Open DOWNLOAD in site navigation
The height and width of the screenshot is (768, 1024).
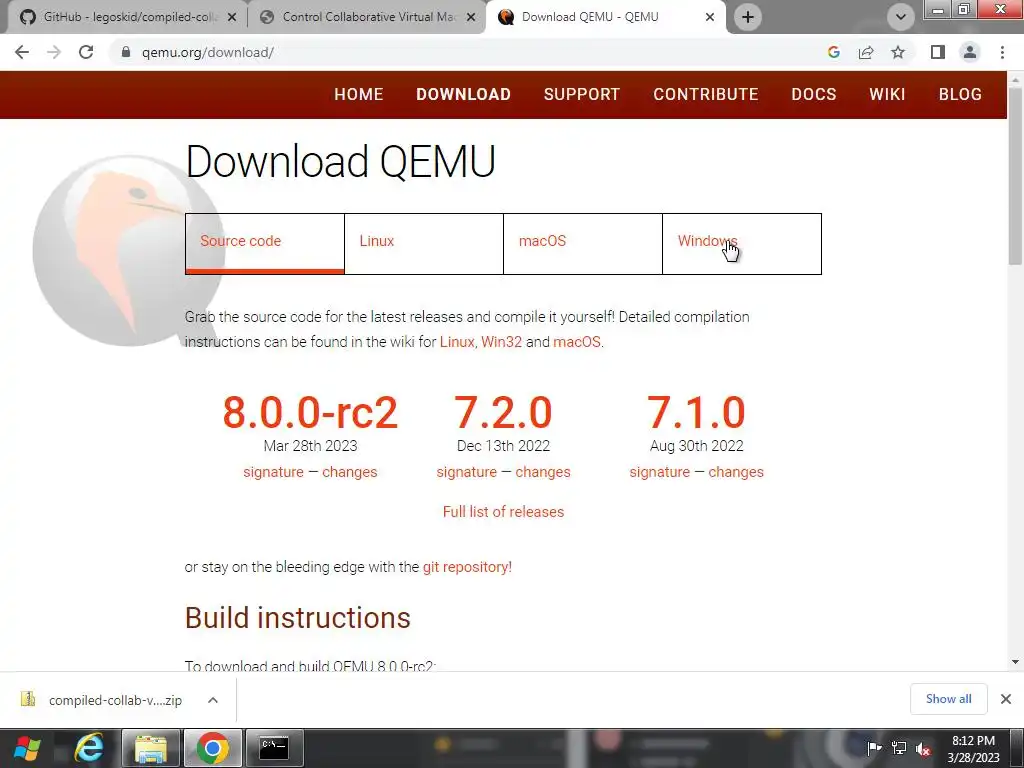coord(464,94)
